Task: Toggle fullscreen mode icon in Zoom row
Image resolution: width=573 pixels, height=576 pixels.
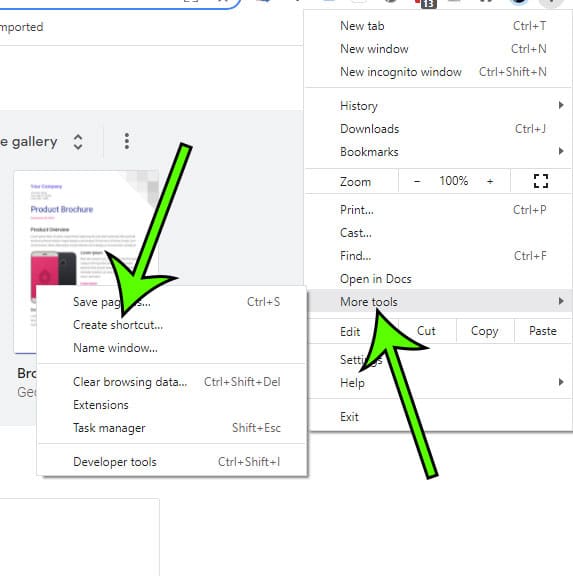Action: tap(541, 181)
